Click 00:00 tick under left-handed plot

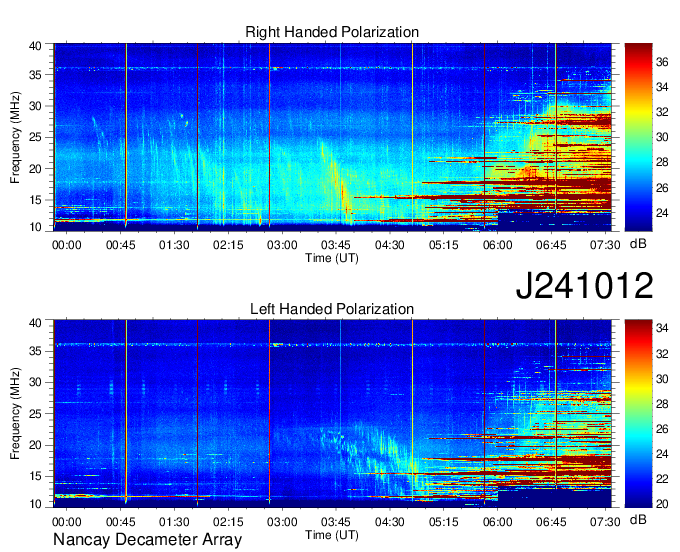pyautogui.click(x=67, y=522)
